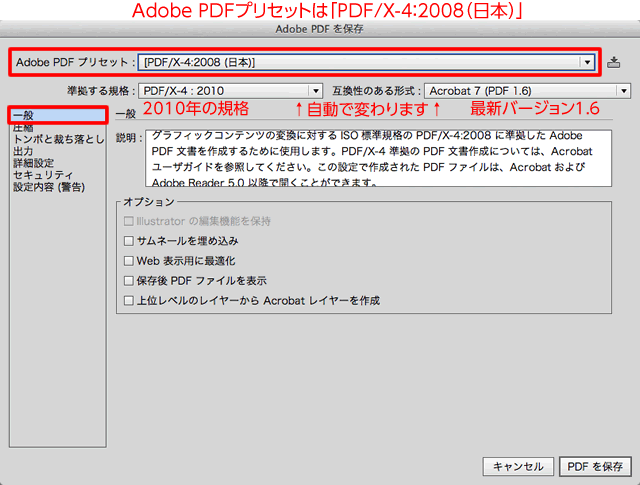640x485 pixels.
Task: Enable サムネールを埋め込み checkbox
Action: pos(129,241)
